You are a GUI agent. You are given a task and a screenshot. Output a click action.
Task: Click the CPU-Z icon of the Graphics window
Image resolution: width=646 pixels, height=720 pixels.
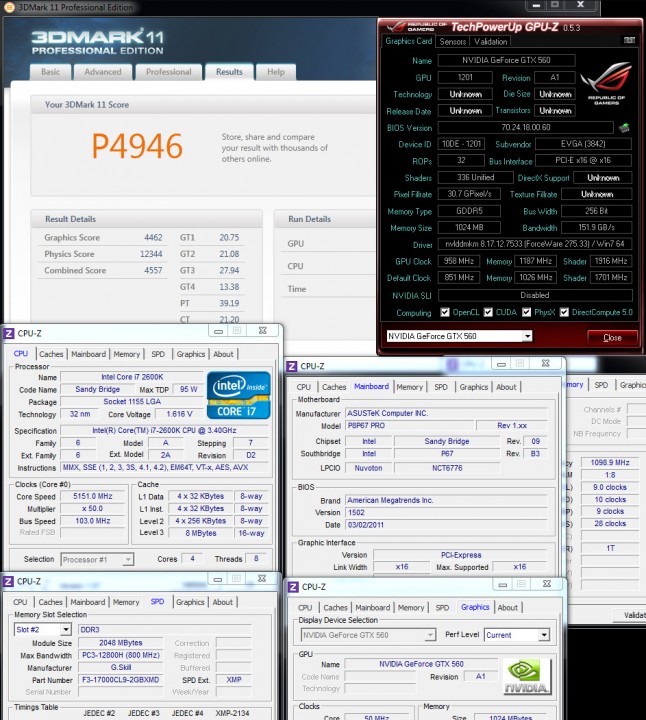[x=293, y=586]
